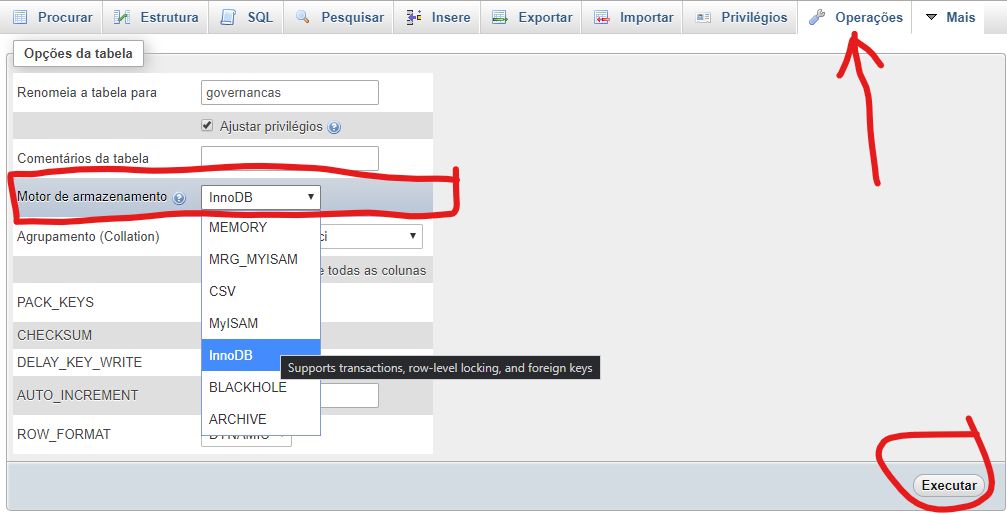The height and width of the screenshot is (514, 1007).
Task: Click the Estrutura tab icon
Action: pos(122,17)
